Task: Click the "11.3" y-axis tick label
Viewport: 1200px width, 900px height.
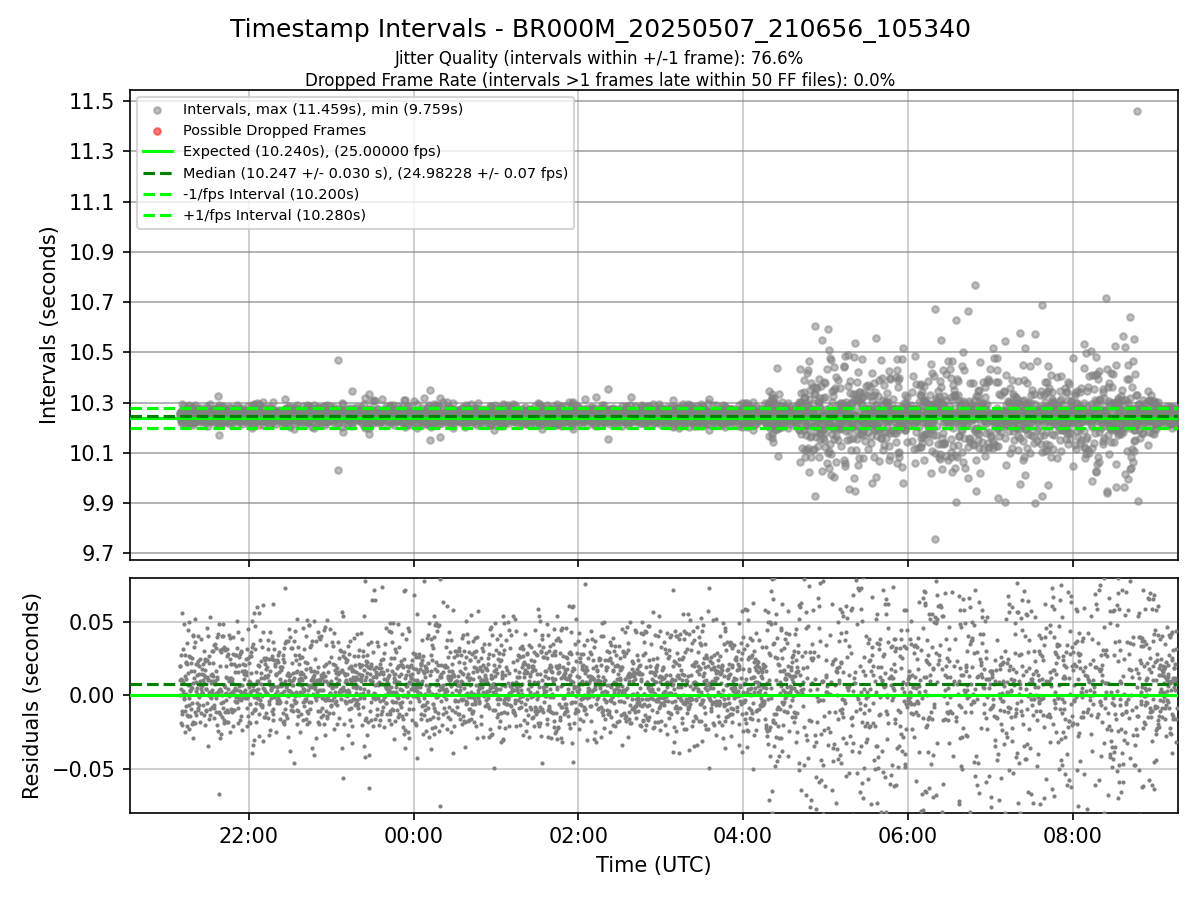Action: pyautogui.click(x=91, y=151)
